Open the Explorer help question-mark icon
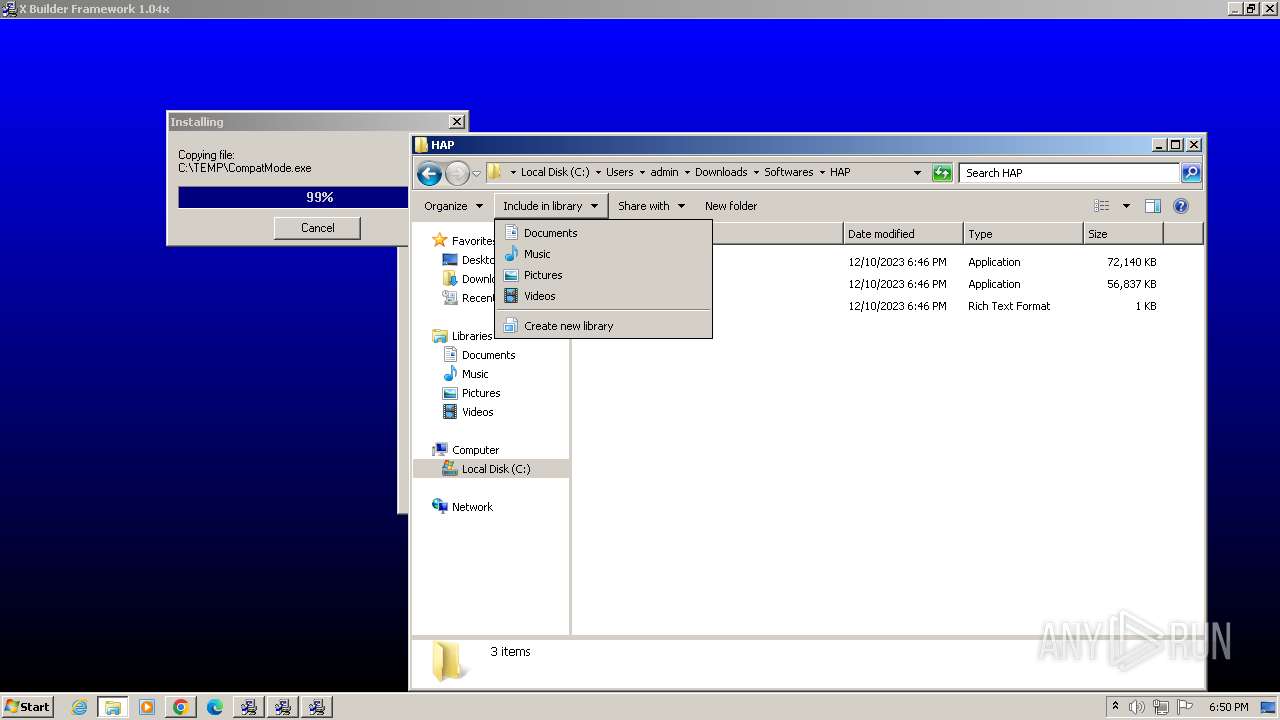Viewport: 1280px width, 720px height. point(1180,206)
